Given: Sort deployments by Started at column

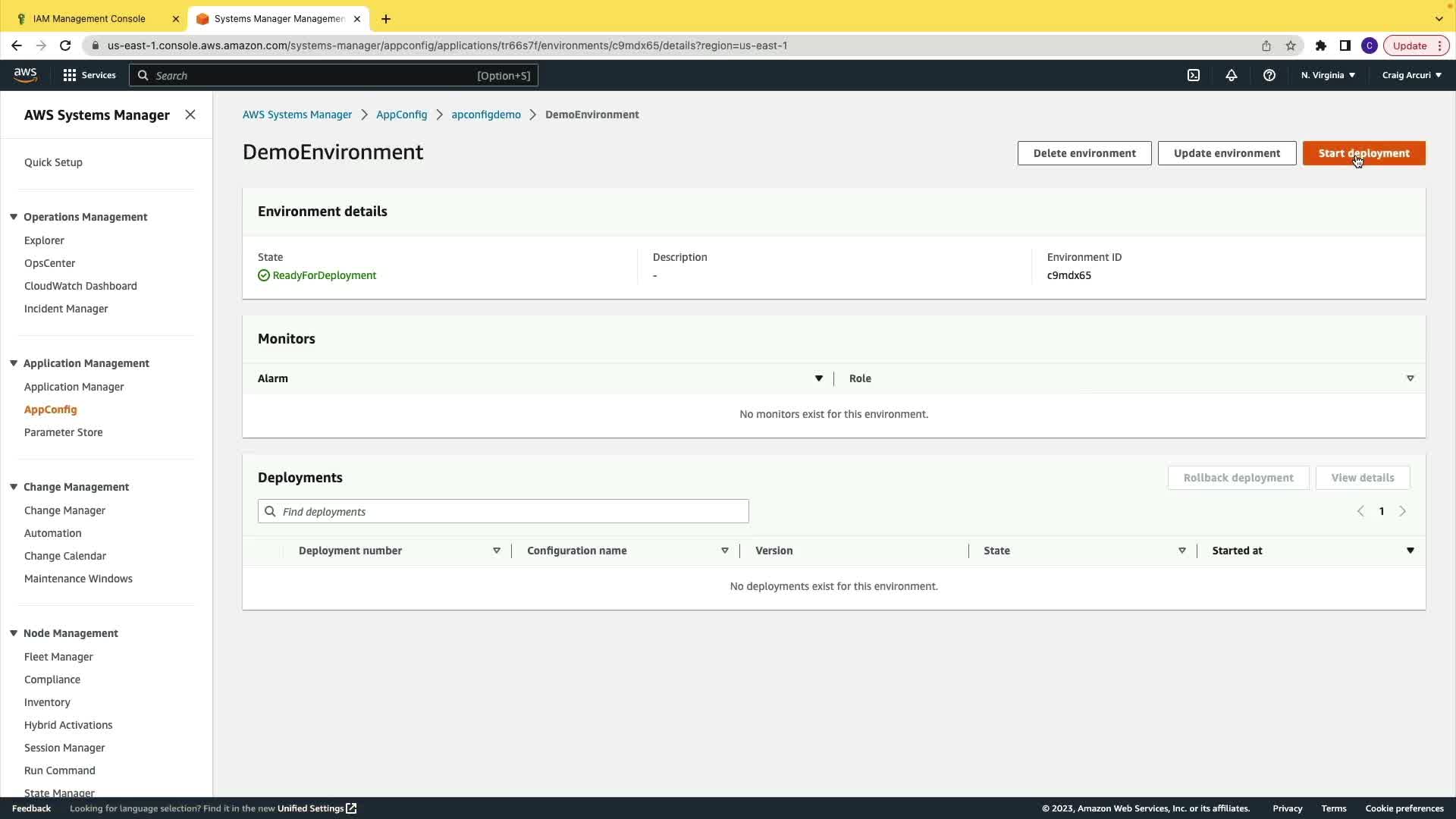Looking at the screenshot, I should (x=1410, y=551).
